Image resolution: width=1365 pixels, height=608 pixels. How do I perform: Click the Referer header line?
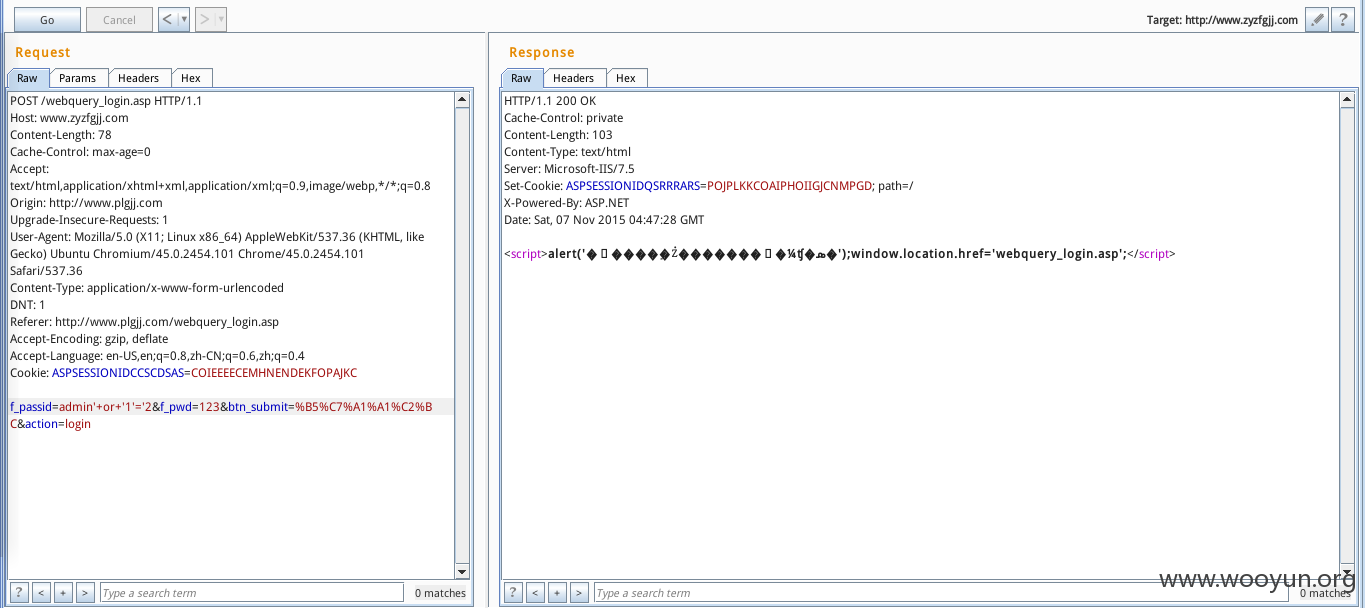[144, 322]
